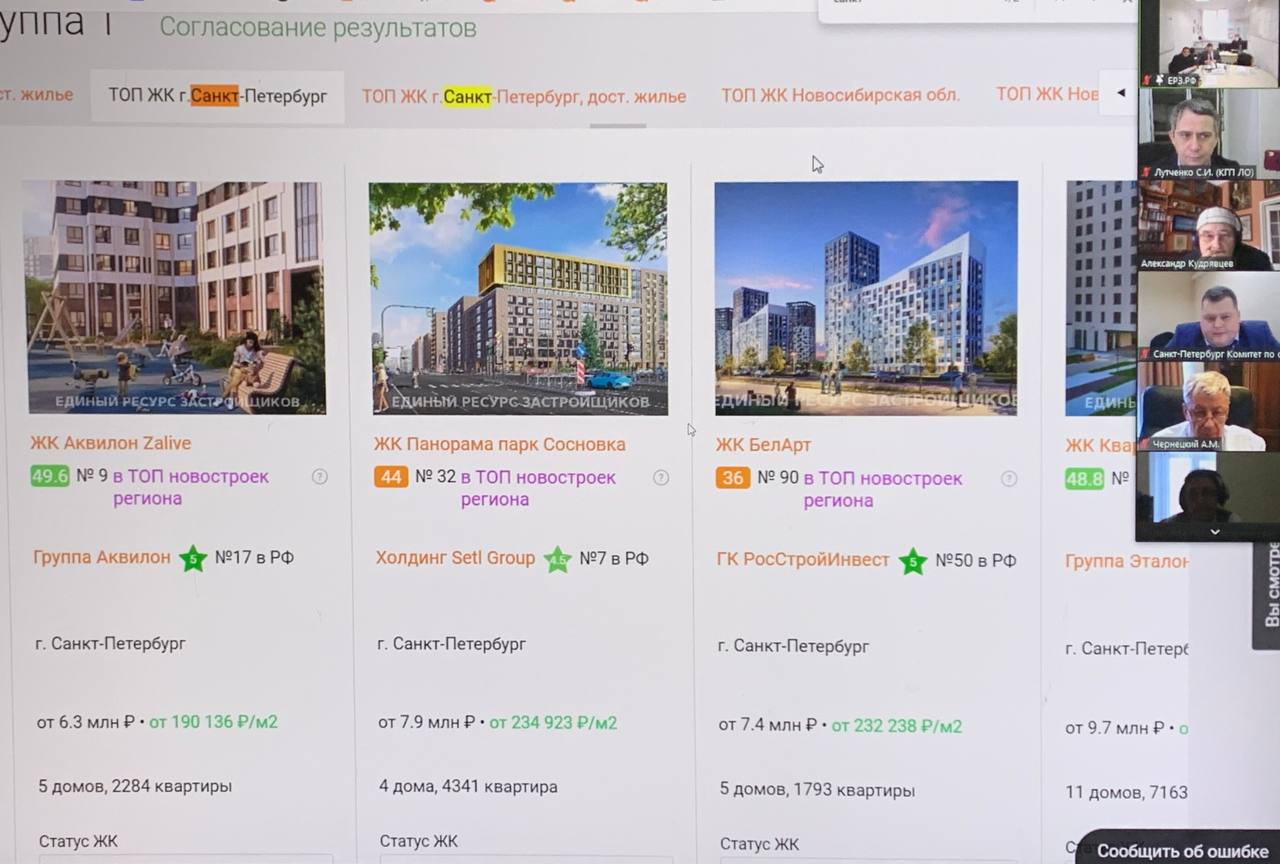
Task: Select Чернецкий А.М. participant video tile
Action: (x=1208, y=406)
